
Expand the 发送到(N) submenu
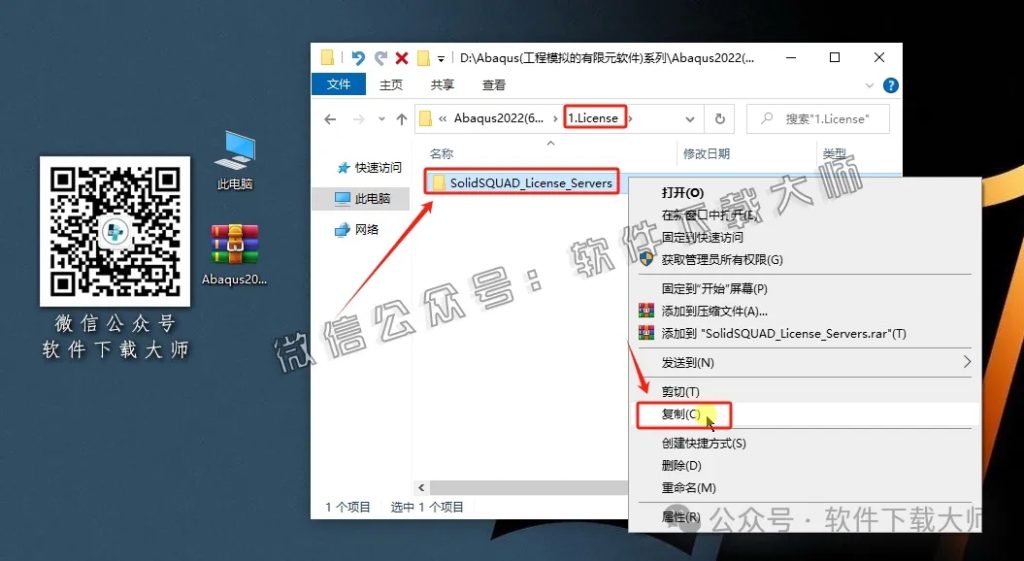(x=806, y=362)
